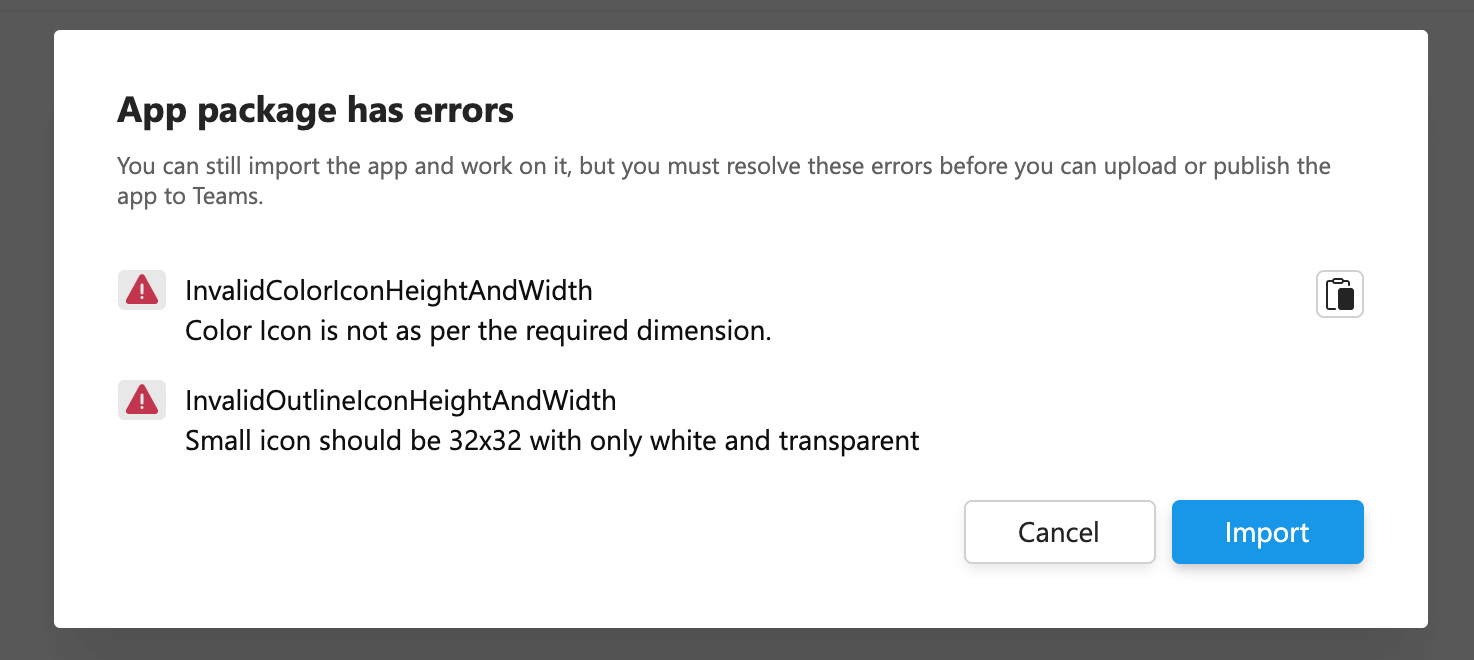The width and height of the screenshot is (1474, 660).
Task: Click the dialog heading App package has errors
Action: [315, 110]
